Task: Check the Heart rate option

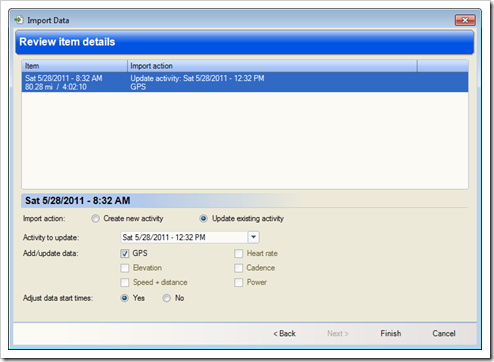Action: pyautogui.click(x=239, y=254)
